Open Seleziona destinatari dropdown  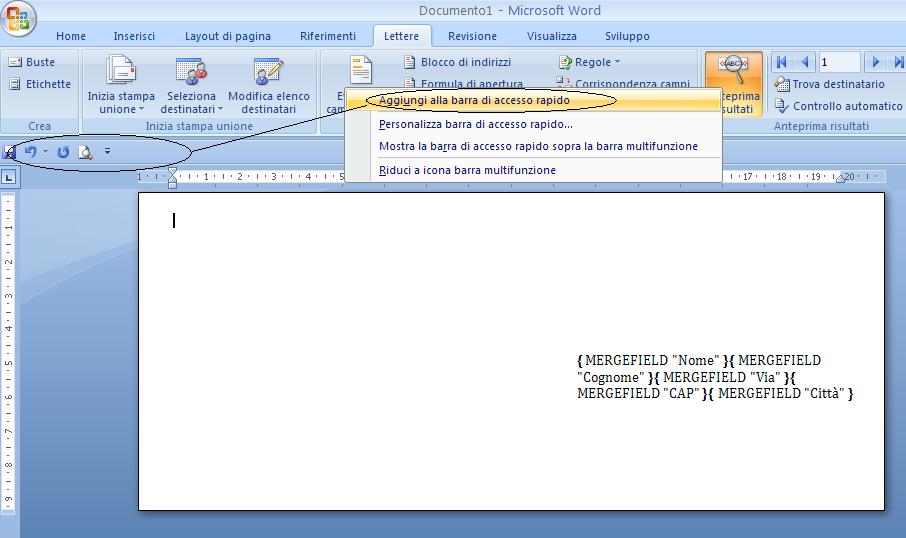(x=191, y=85)
